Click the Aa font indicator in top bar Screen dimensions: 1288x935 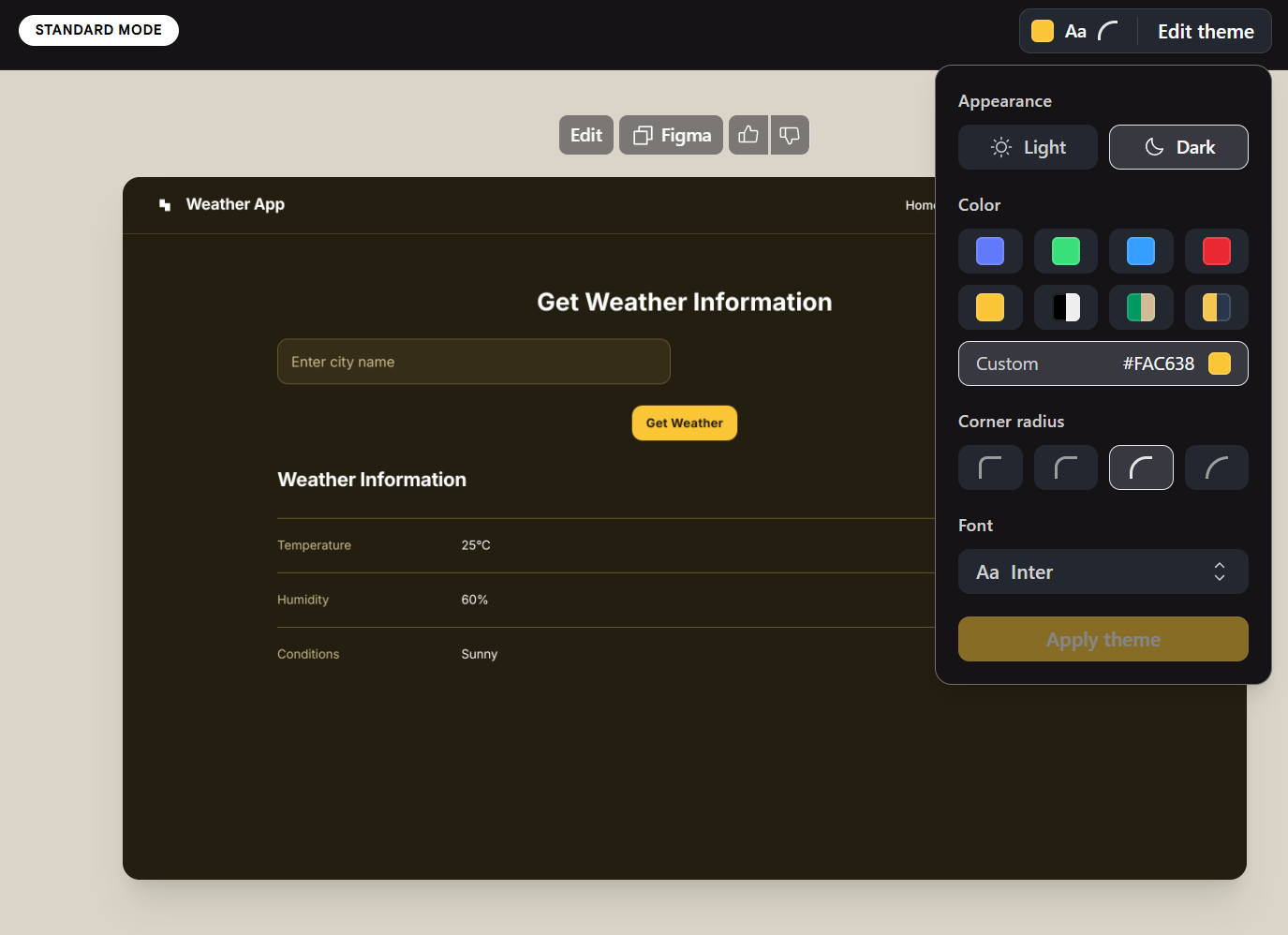click(x=1075, y=32)
